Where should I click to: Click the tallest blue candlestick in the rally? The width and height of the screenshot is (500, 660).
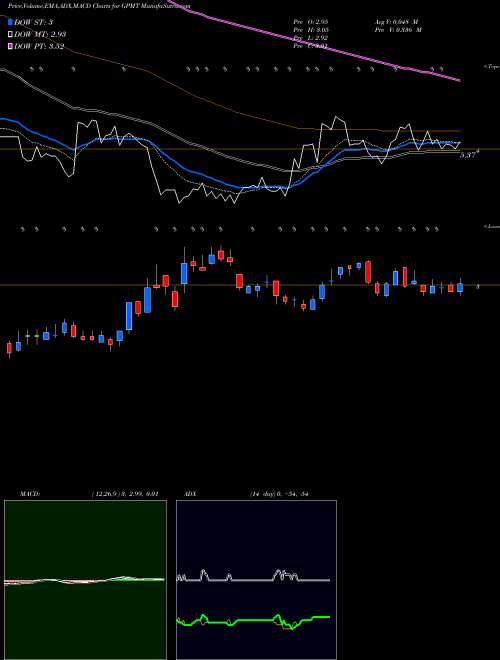coord(129,316)
